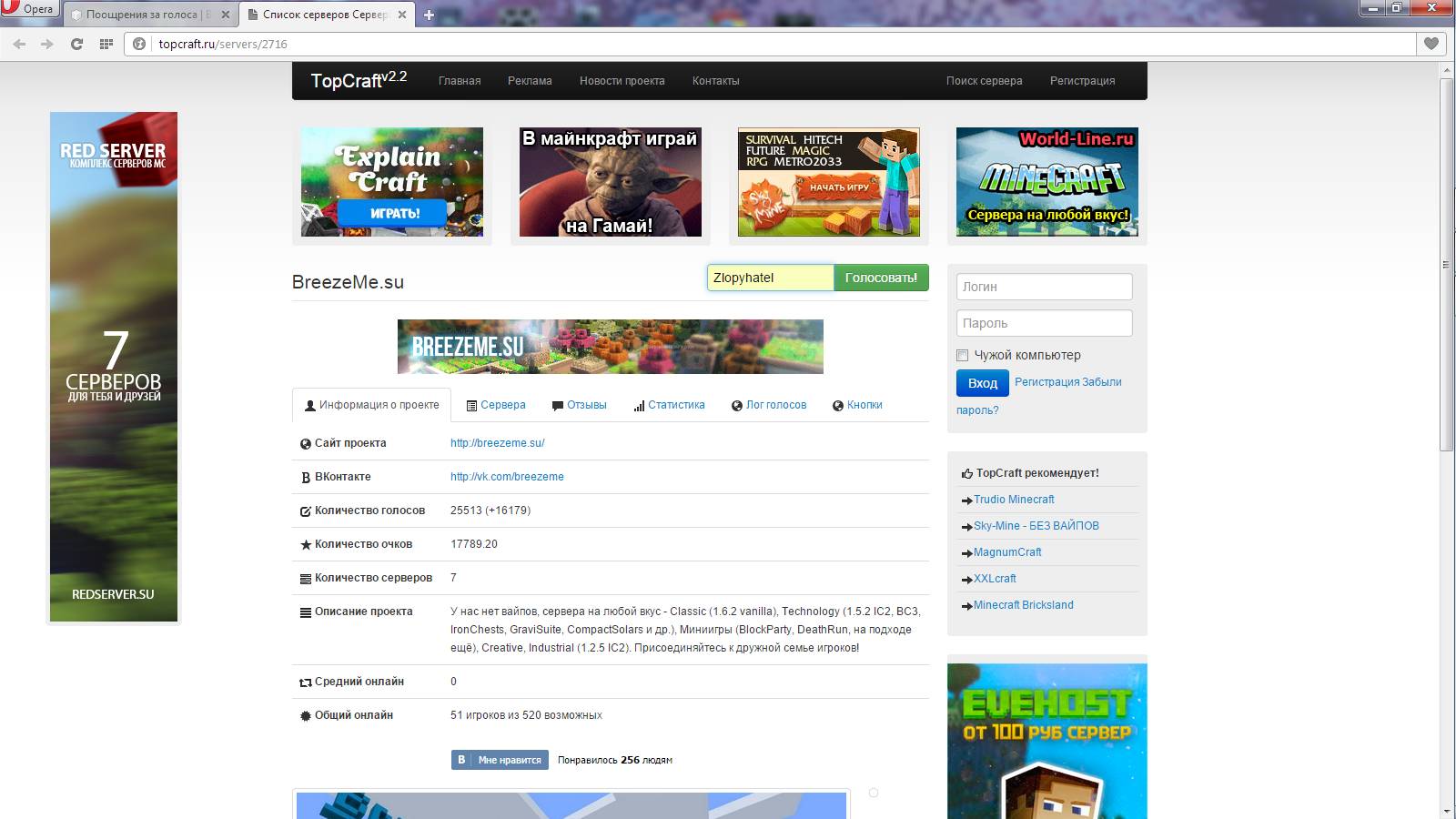
Task: Go forward with the browser forward arrow
Action: pyautogui.click(x=47, y=44)
